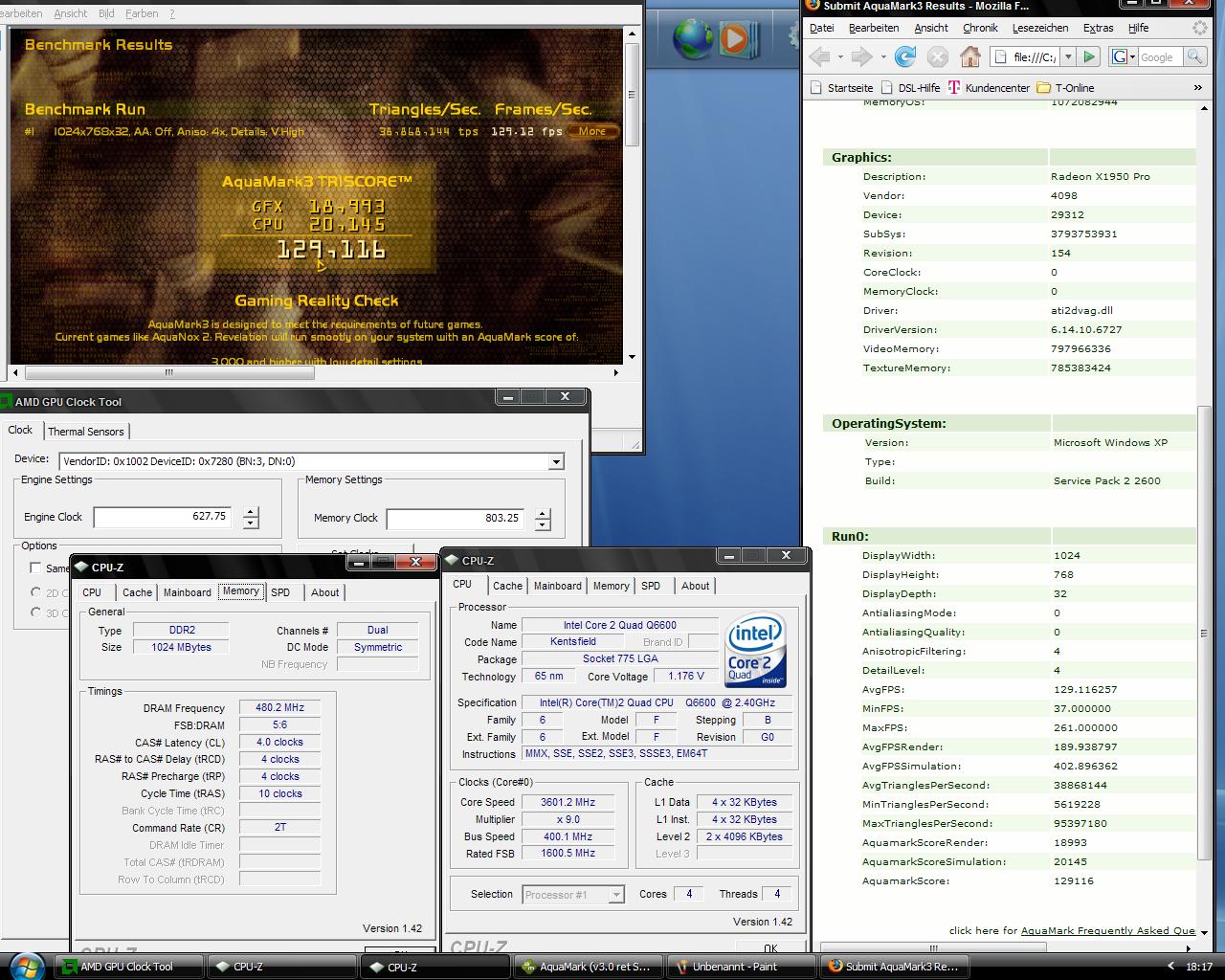Switch to Submit AquaMark3 Results taskbar button
Image resolution: width=1225 pixels, height=980 pixels.
pos(893,967)
